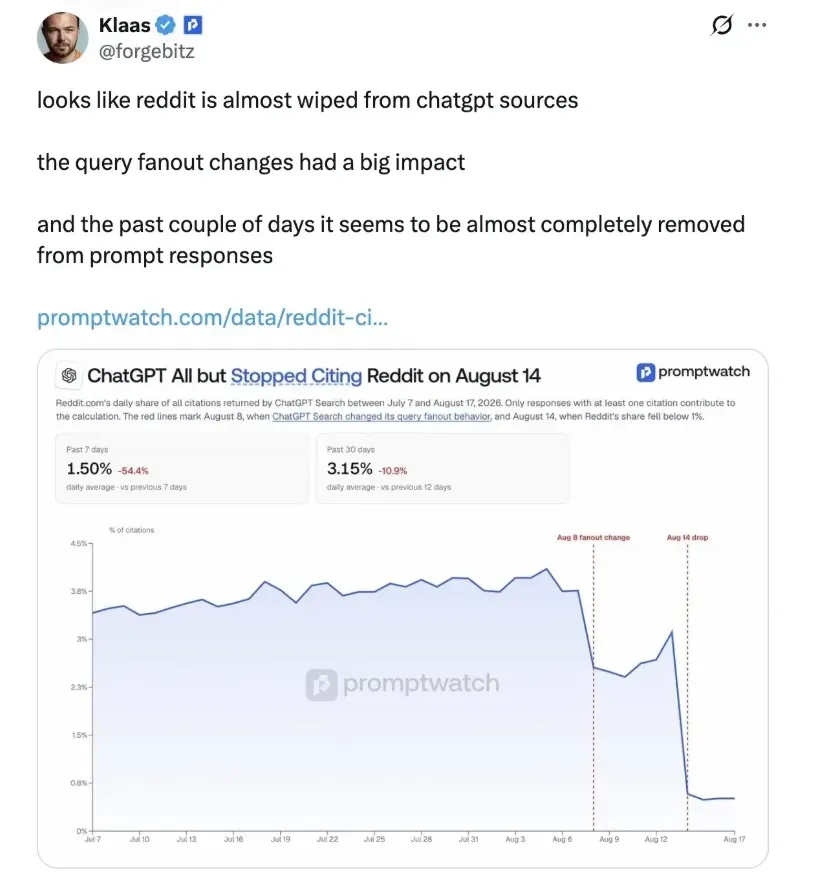
Task: Open Klaas's profile avatar photo
Action: (x=62, y=38)
